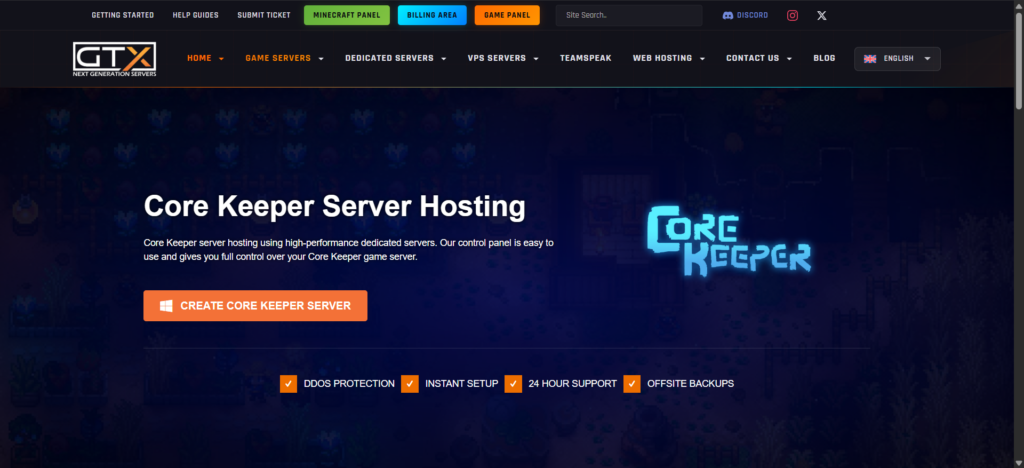Image resolution: width=1024 pixels, height=468 pixels.
Task: Go to the Teamspeak page
Action: pyautogui.click(x=586, y=58)
